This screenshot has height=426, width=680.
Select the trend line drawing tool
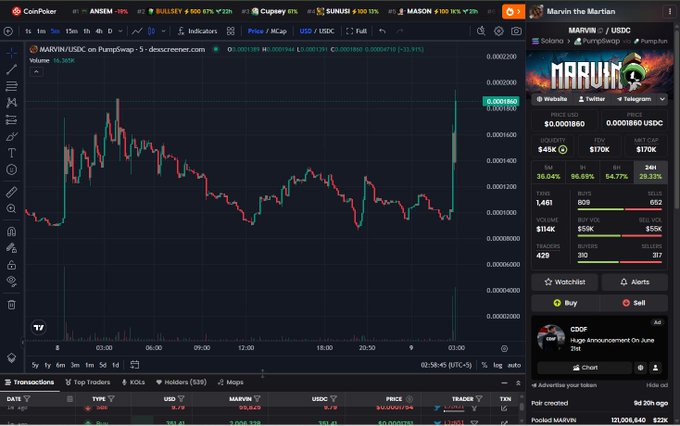[11, 69]
